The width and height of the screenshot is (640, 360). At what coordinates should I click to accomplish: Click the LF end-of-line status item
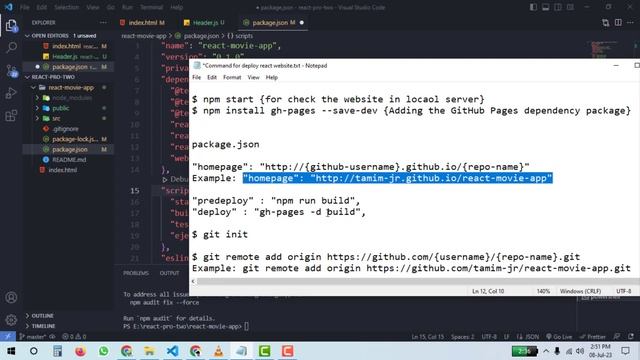coord(506,337)
